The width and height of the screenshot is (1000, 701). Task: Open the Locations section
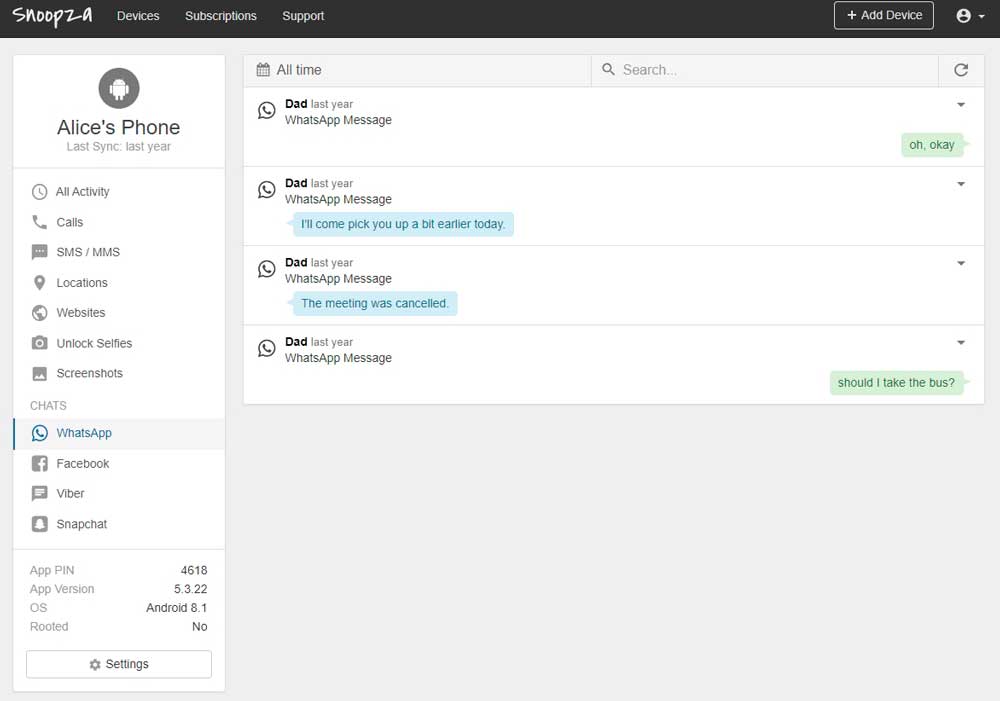(119, 283)
